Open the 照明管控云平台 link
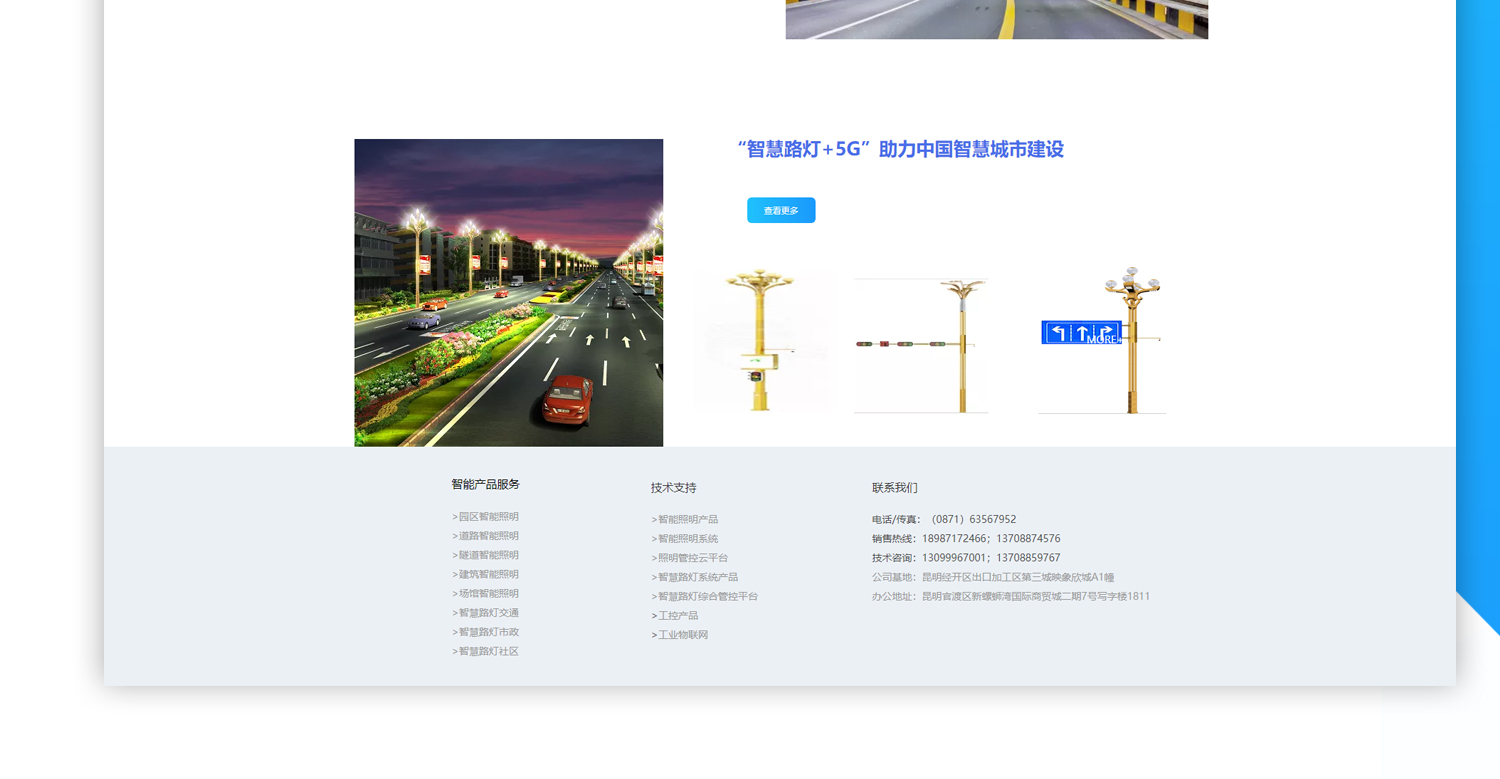1500x779 pixels. [690, 558]
